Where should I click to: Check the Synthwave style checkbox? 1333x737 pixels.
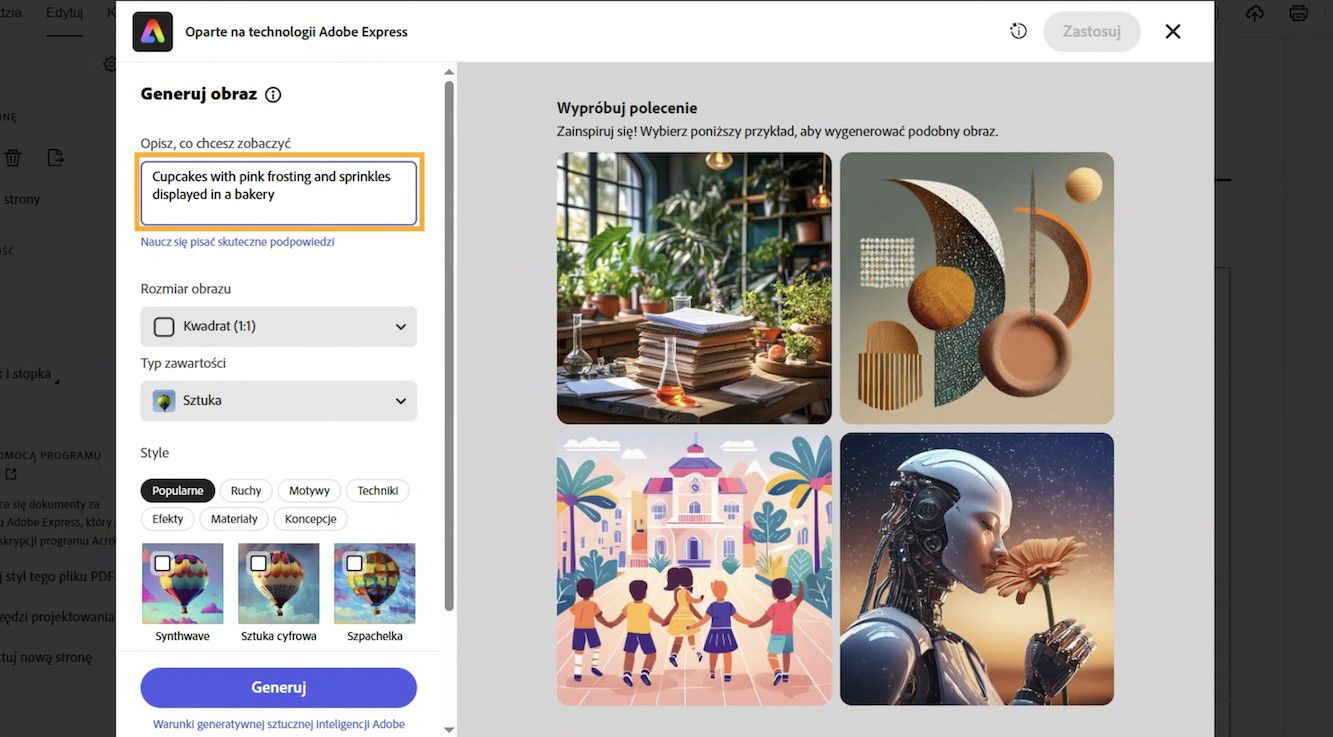coord(164,561)
